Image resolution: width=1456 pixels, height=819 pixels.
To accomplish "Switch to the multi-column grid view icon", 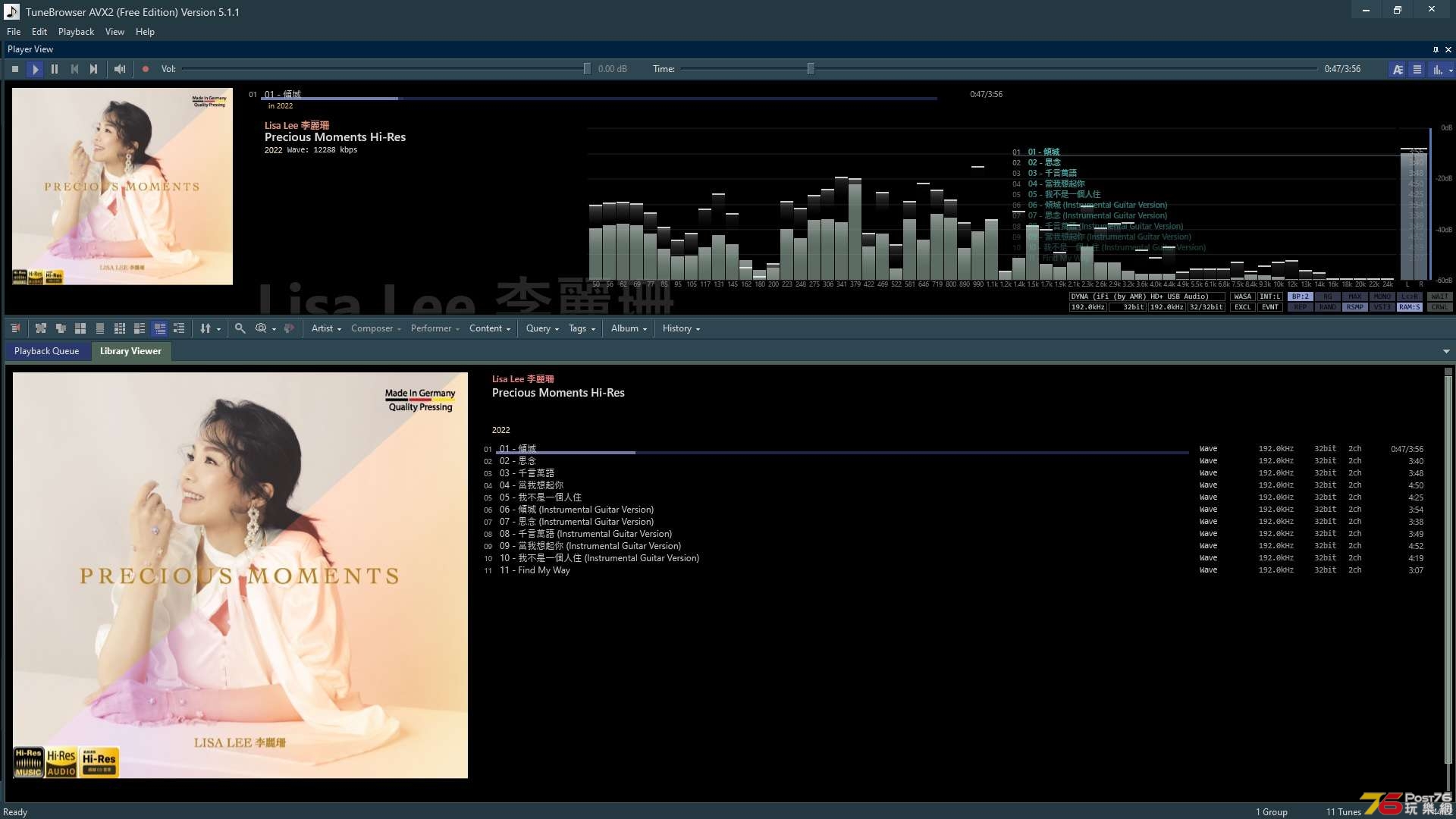I will (x=120, y=328).
